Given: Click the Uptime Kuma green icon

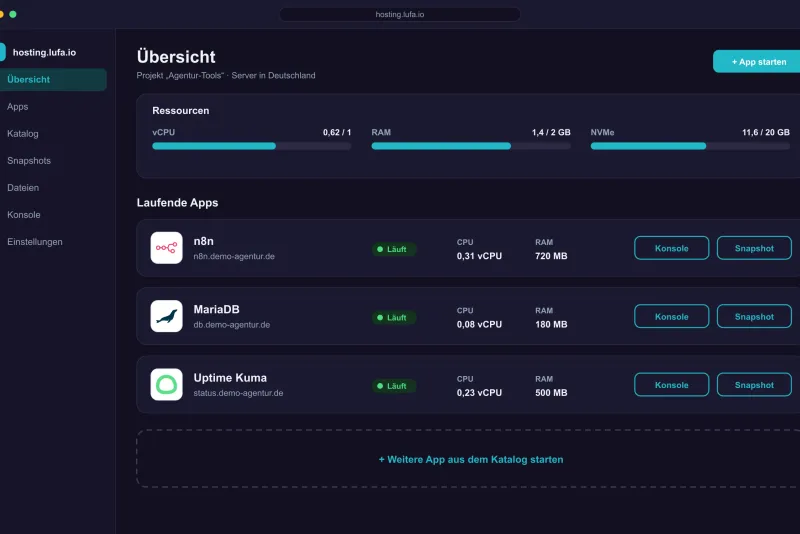Looking at the screenshot, I should tap(166, 385).
